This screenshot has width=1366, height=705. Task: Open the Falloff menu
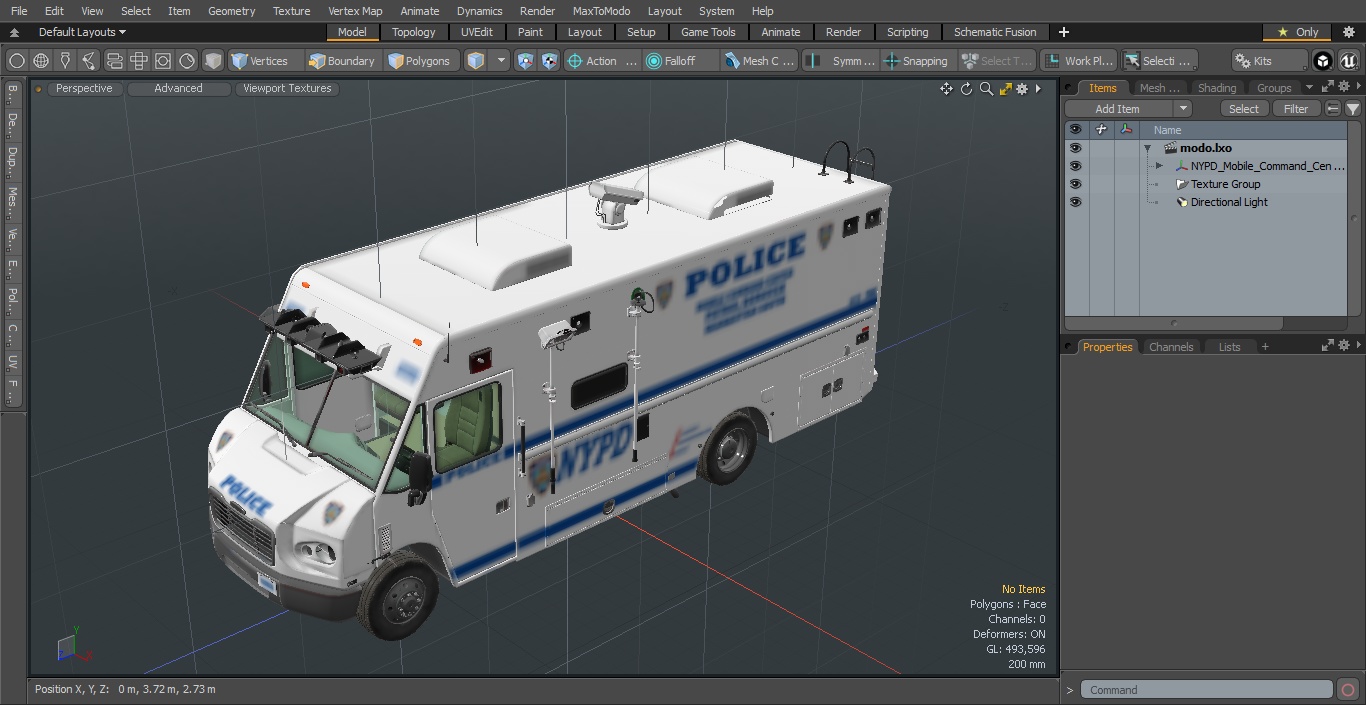pyautogui.click(x=680, y=61)
